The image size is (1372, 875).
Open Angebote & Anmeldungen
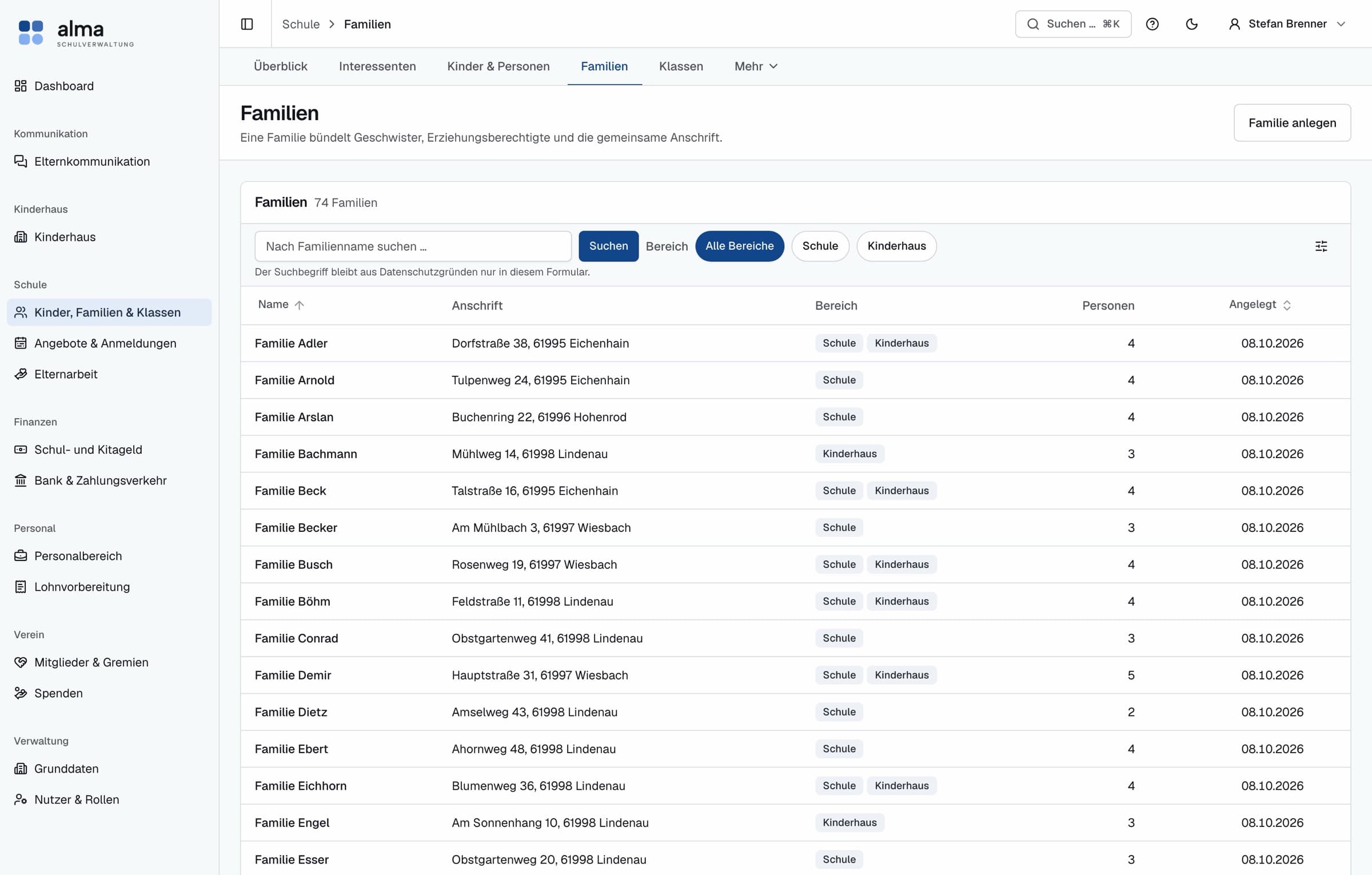coord(109,343)
